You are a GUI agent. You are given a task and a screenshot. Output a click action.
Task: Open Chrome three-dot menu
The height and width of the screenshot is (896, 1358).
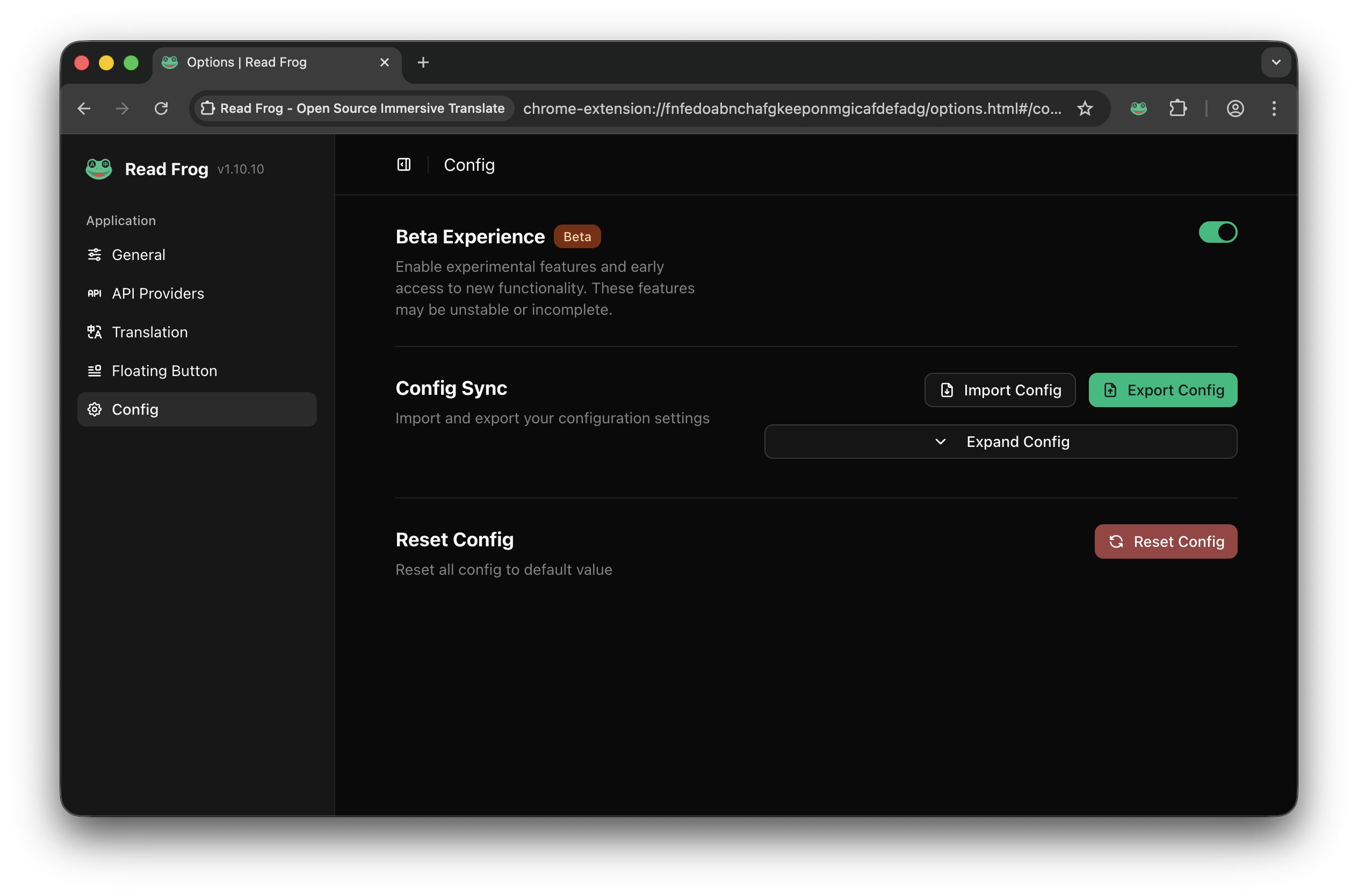point(1274,109)
